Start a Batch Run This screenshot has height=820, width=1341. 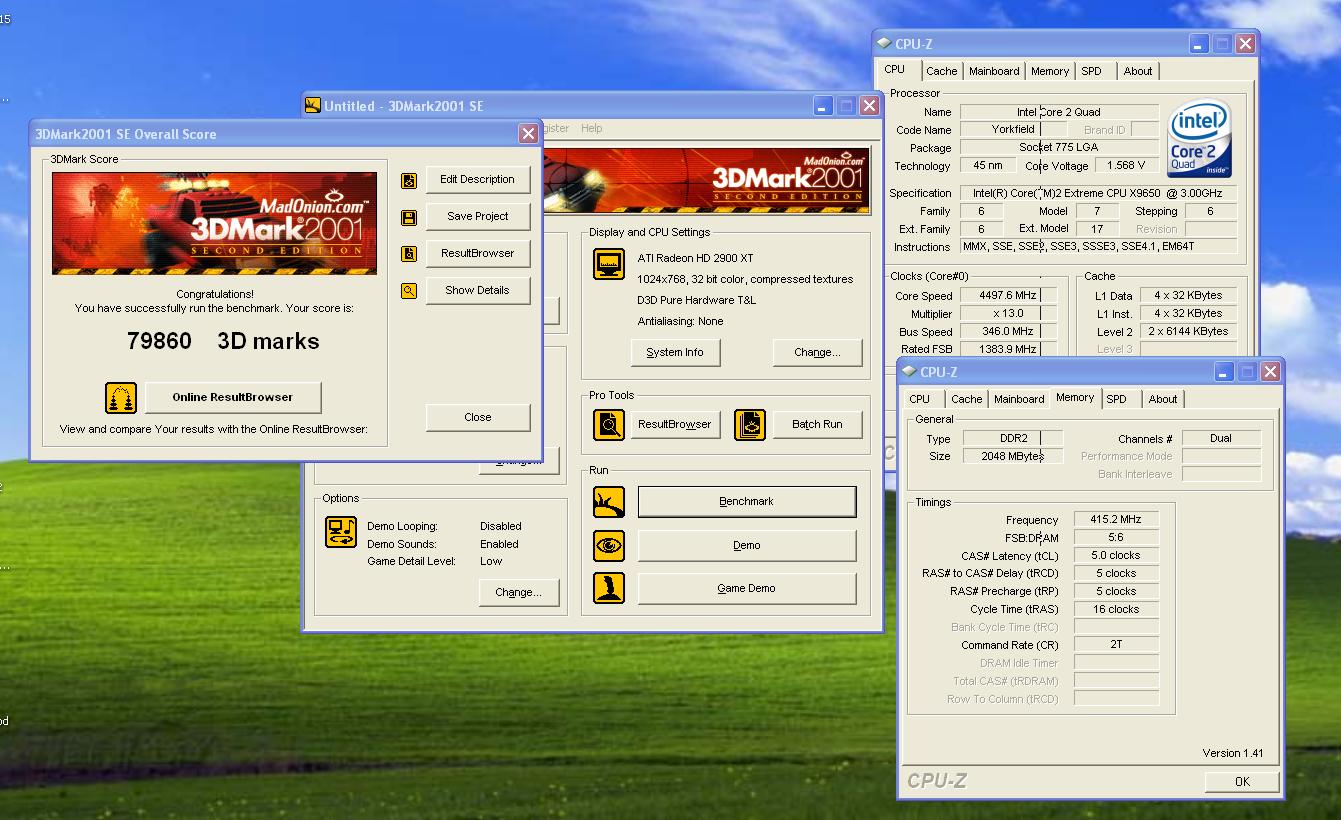(x=817, y=424)
